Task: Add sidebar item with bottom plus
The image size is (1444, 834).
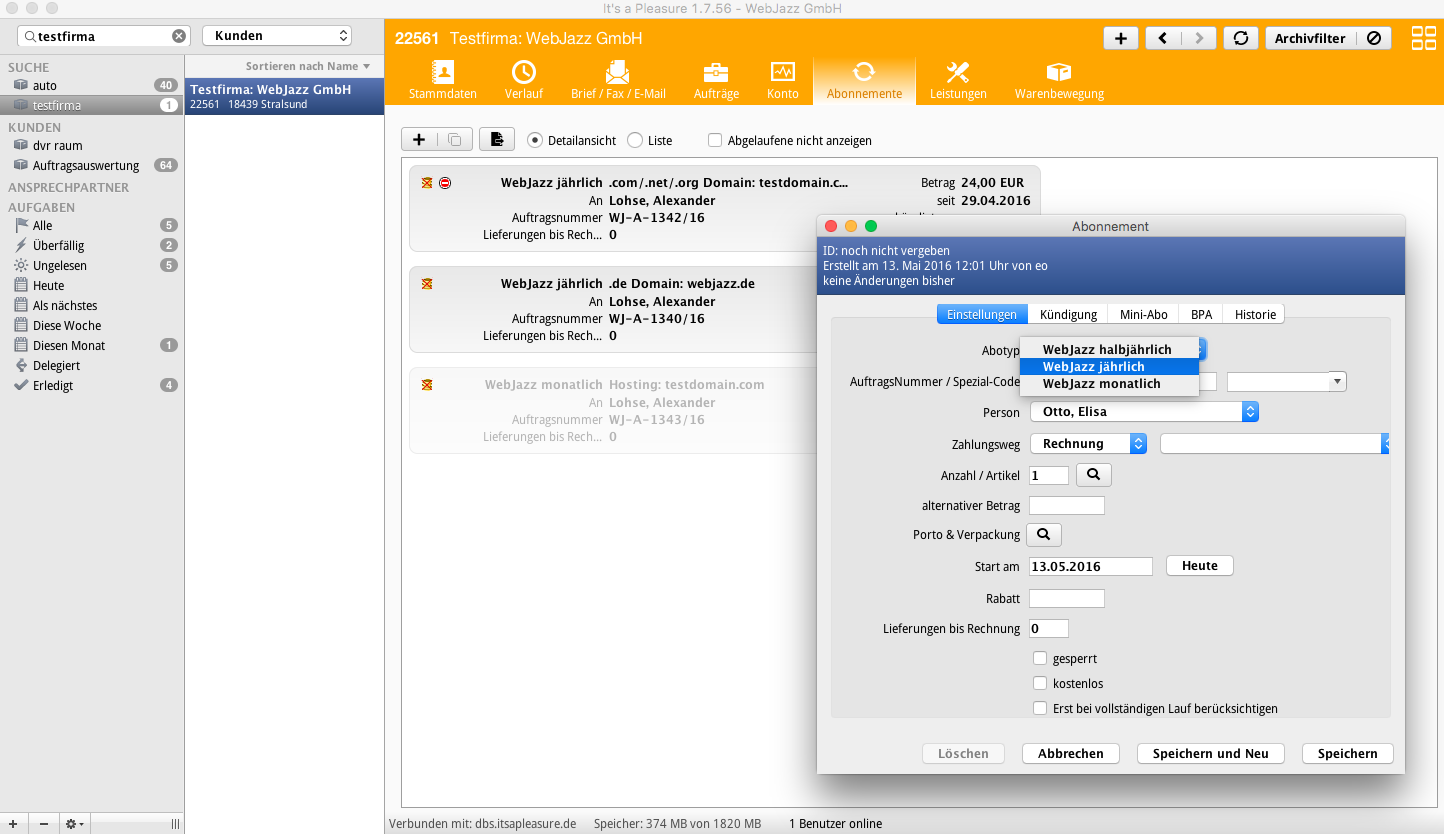Action: (13, 824)
